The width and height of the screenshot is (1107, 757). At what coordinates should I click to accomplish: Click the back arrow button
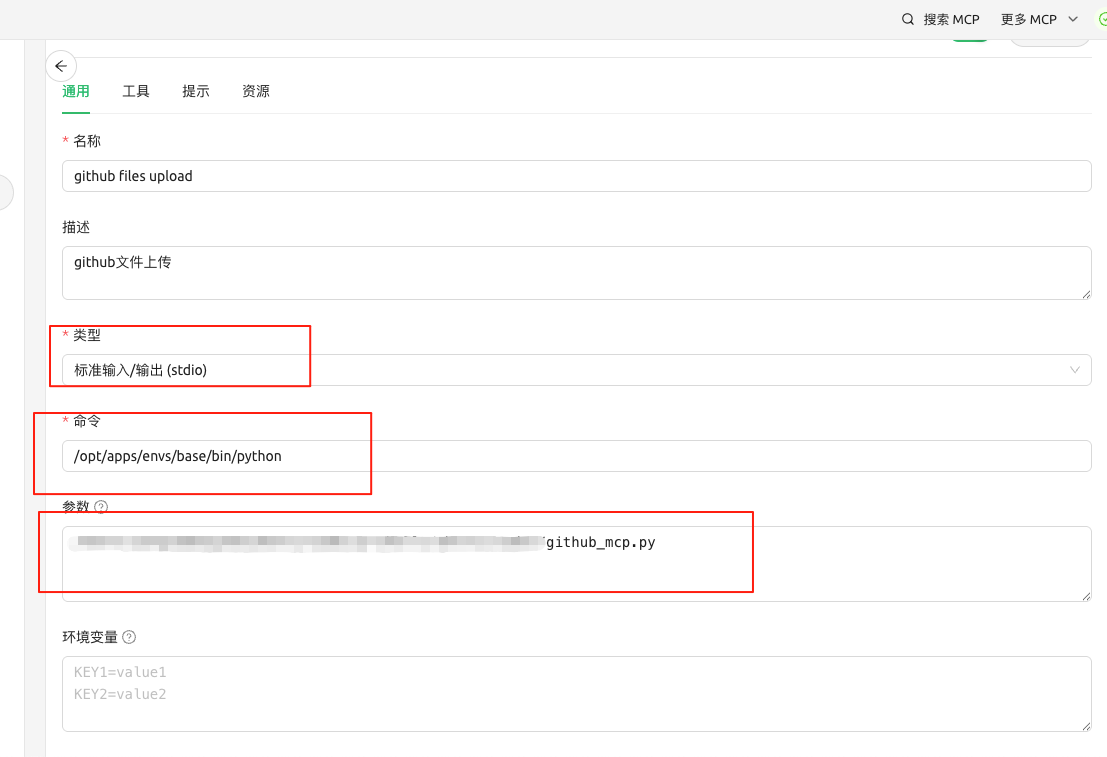(x=61, y=66)
